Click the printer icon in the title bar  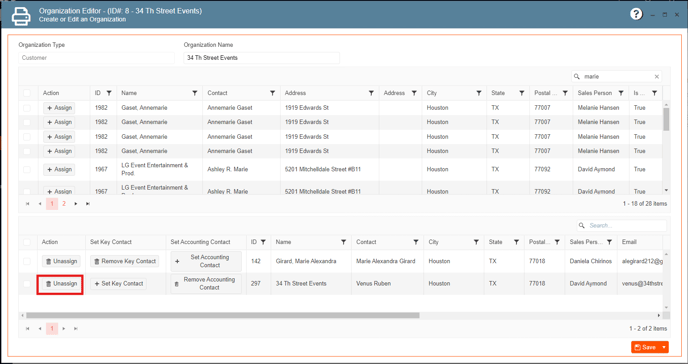[21, 16]
